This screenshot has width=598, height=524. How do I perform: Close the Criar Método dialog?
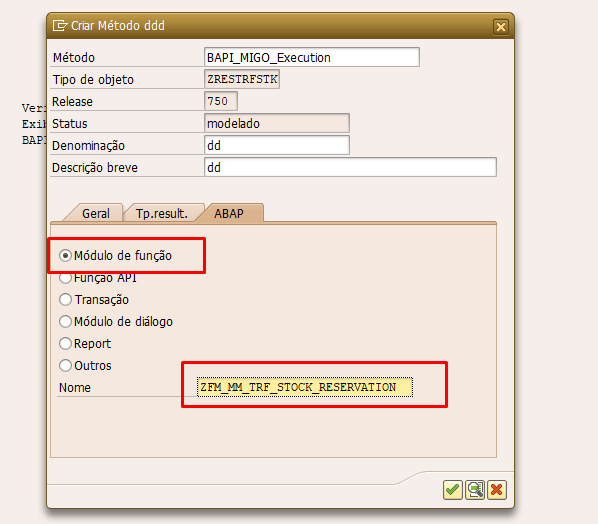(x=501, y=27)
